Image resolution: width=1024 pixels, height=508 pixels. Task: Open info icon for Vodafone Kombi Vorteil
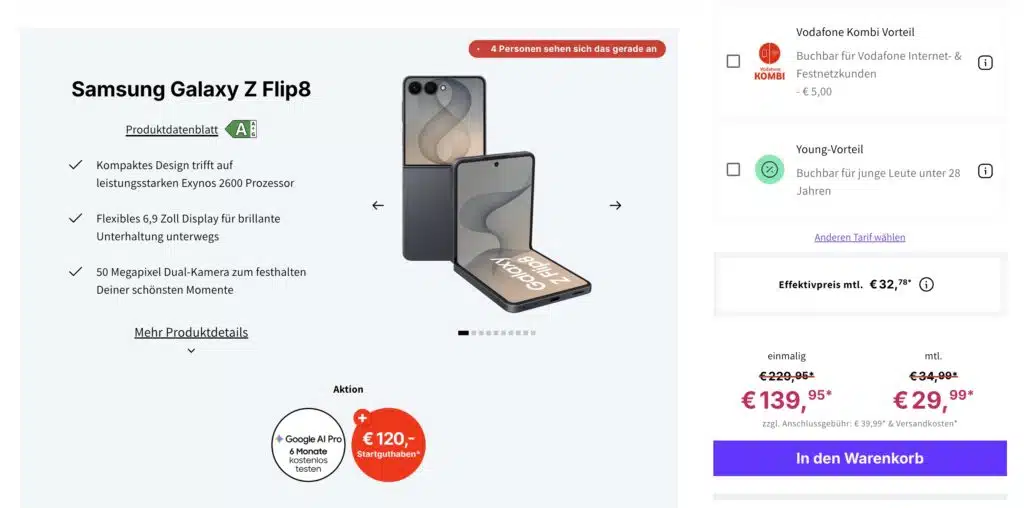point(985,63)
